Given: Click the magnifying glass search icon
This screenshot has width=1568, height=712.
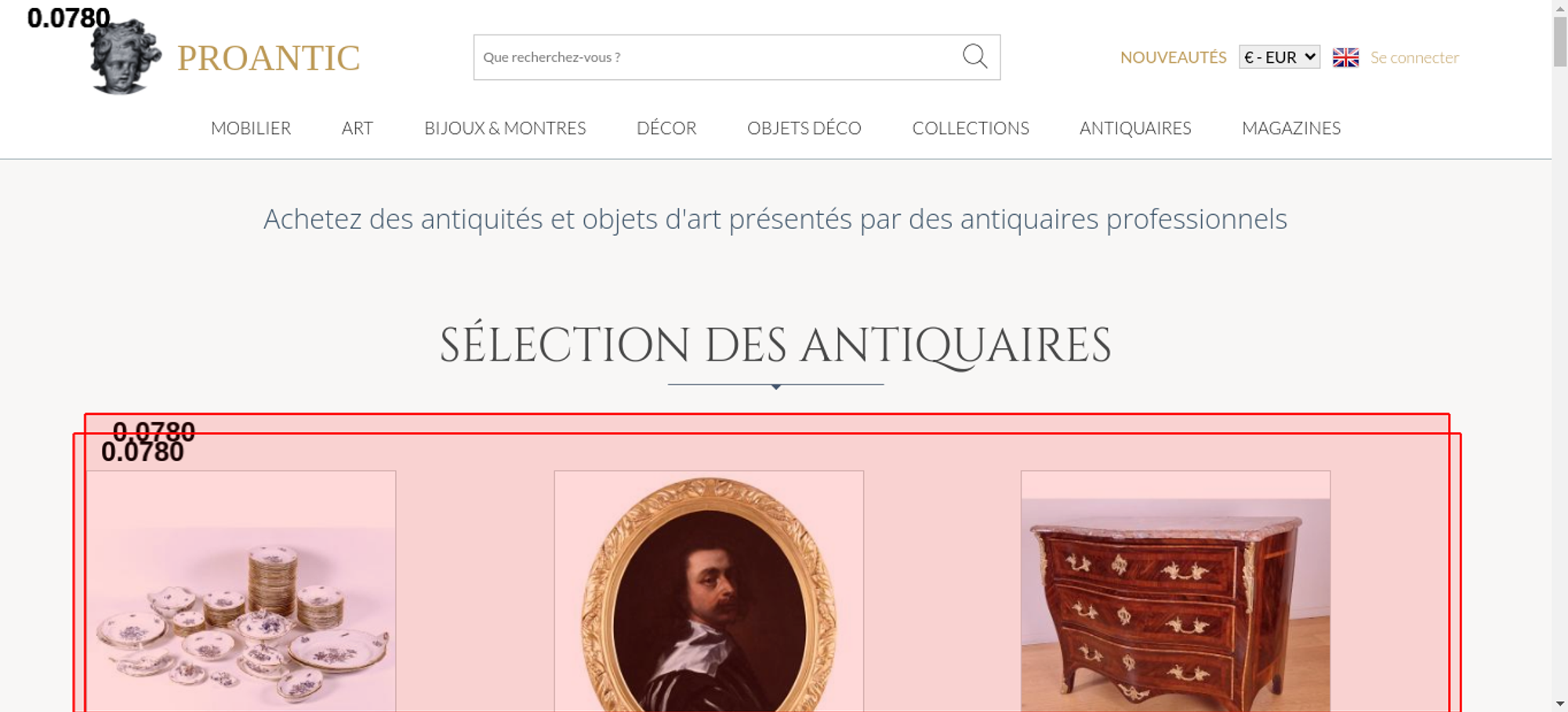Looking at the screenshot, I should pos(975,56).
